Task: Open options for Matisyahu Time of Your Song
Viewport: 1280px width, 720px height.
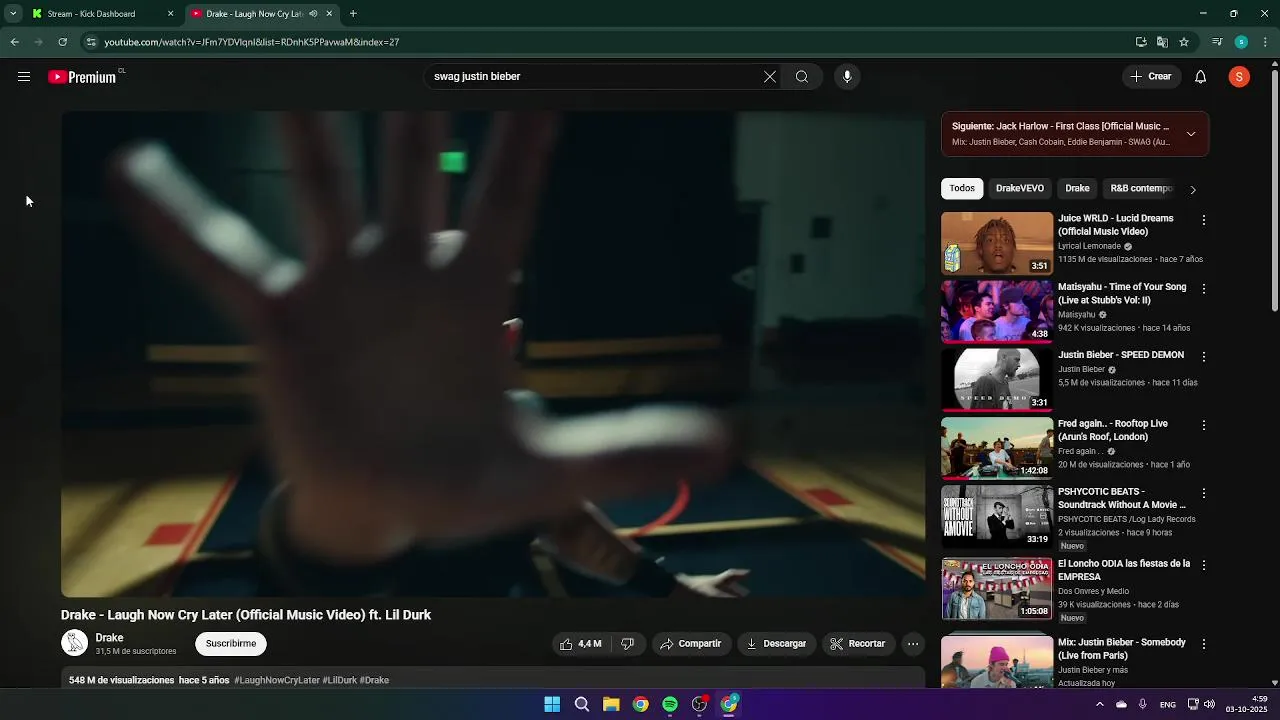Action: [x=1204, y=289]
